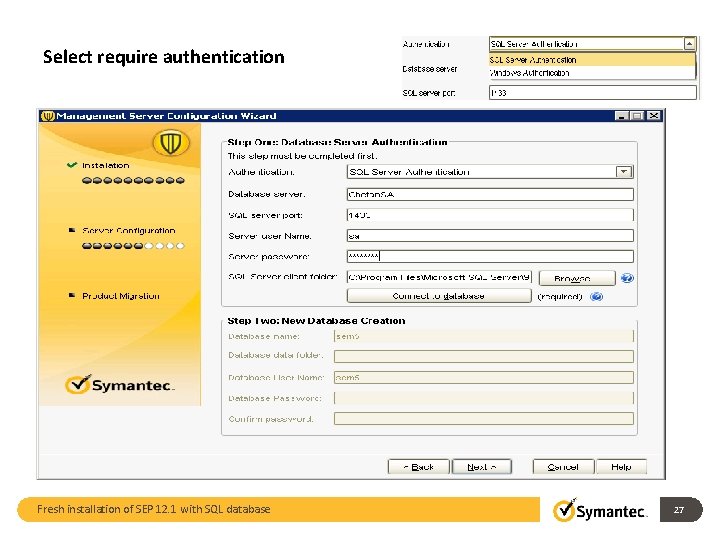Click the Database Password field
Viewport: 720px width, 540px height.
click(x=484, y=398)
